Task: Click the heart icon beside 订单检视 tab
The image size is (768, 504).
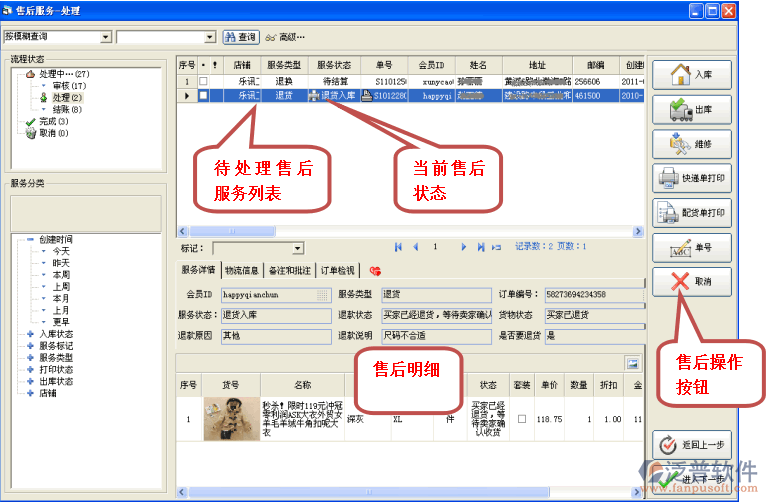Action: coord(375,271)
